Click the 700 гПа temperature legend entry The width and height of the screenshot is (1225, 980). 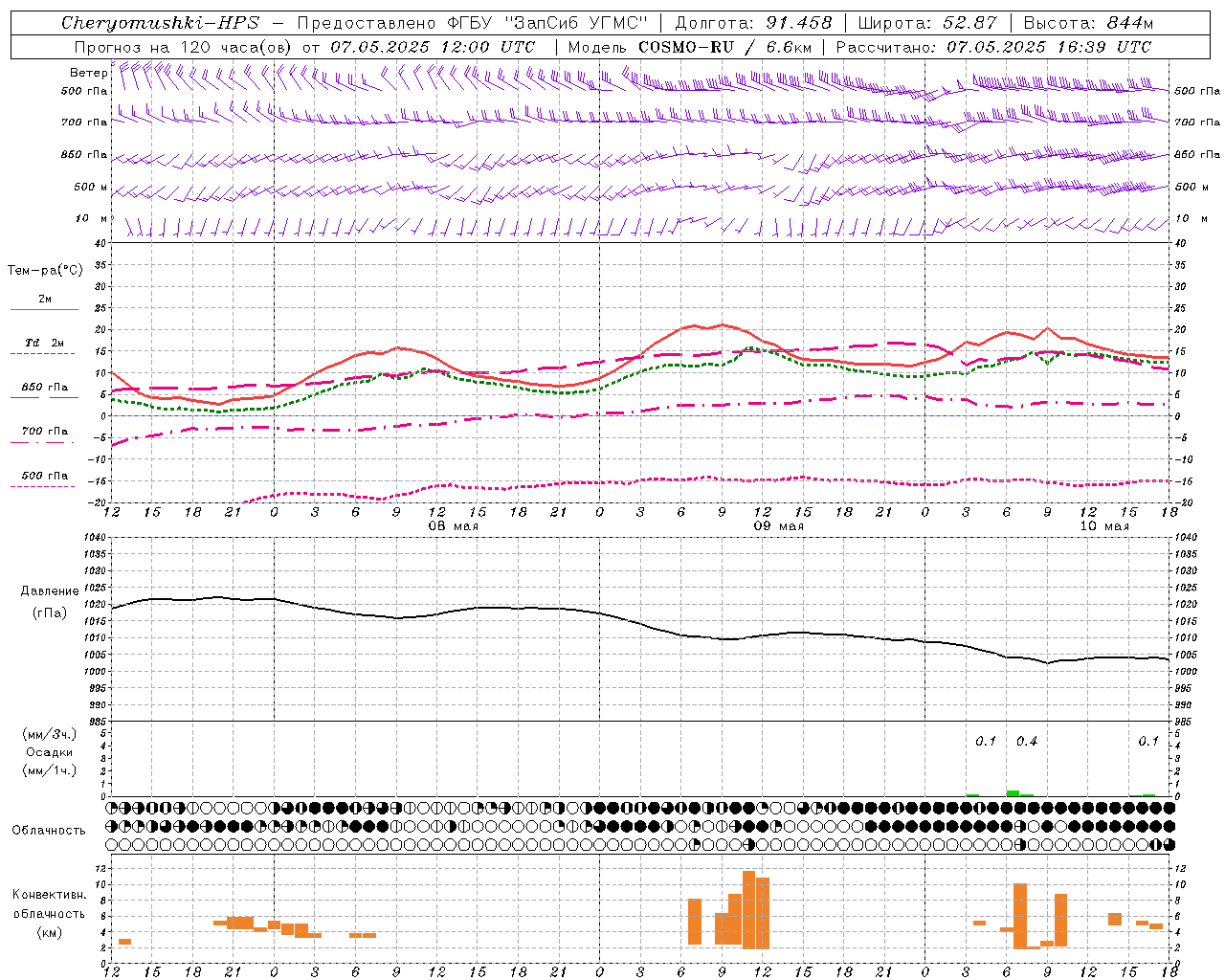click(x=45, y=432)
